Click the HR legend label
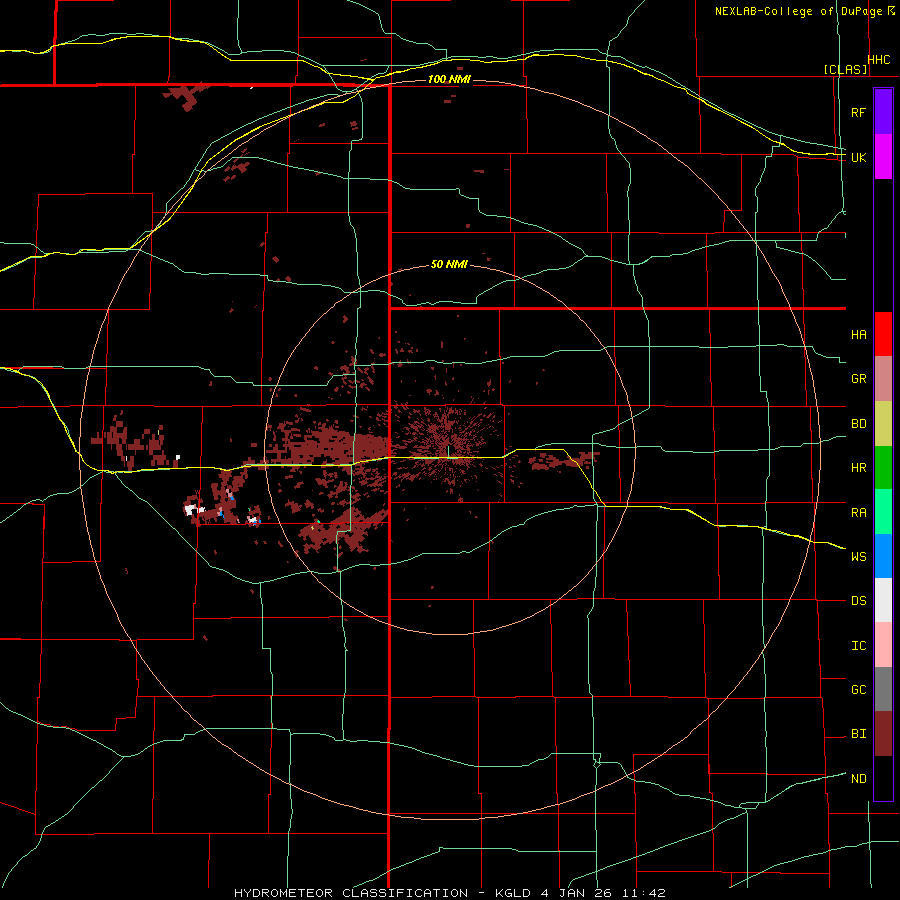This screenshot has height=900, width=900. [x=858, y=468]
